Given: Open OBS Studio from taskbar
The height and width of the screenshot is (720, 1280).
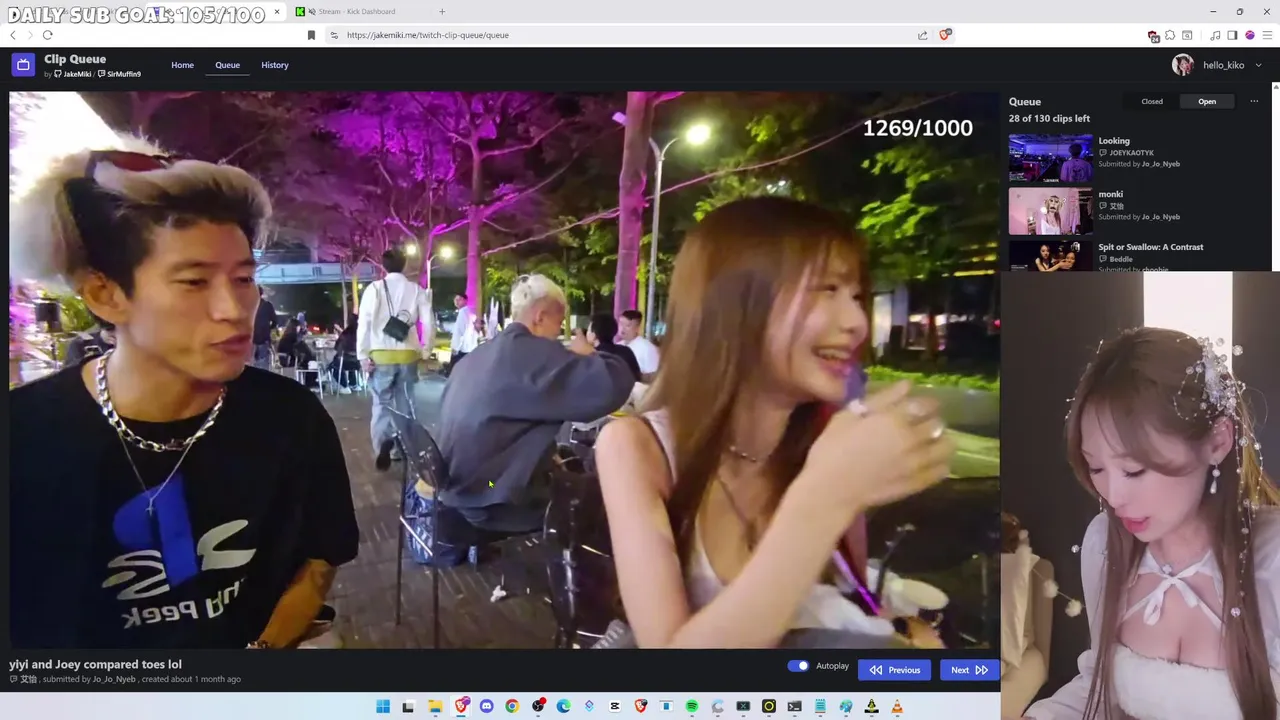Looking at the screenshot, I should coord(539,707).
